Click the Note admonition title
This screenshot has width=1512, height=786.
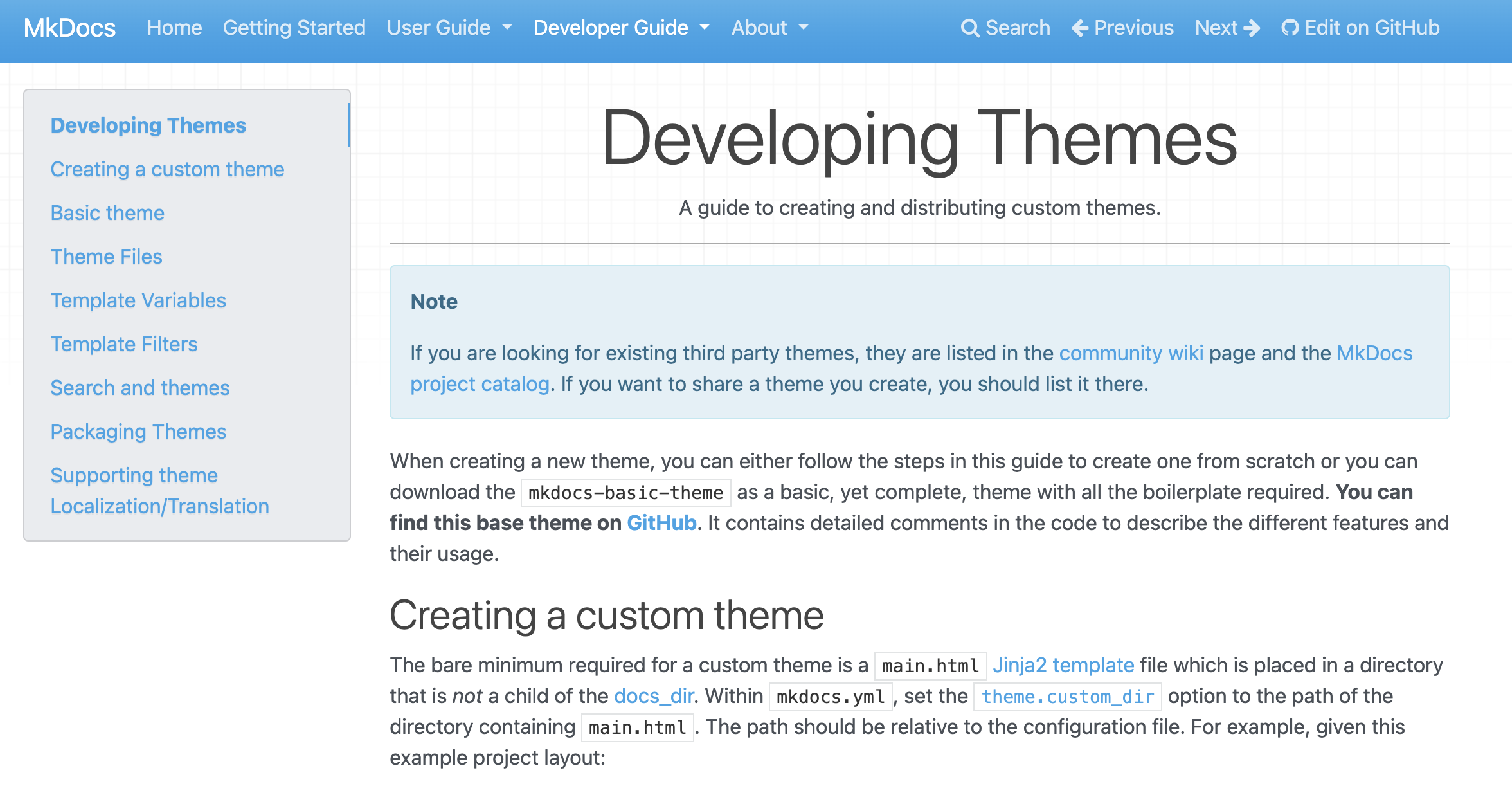click(434, 302)
